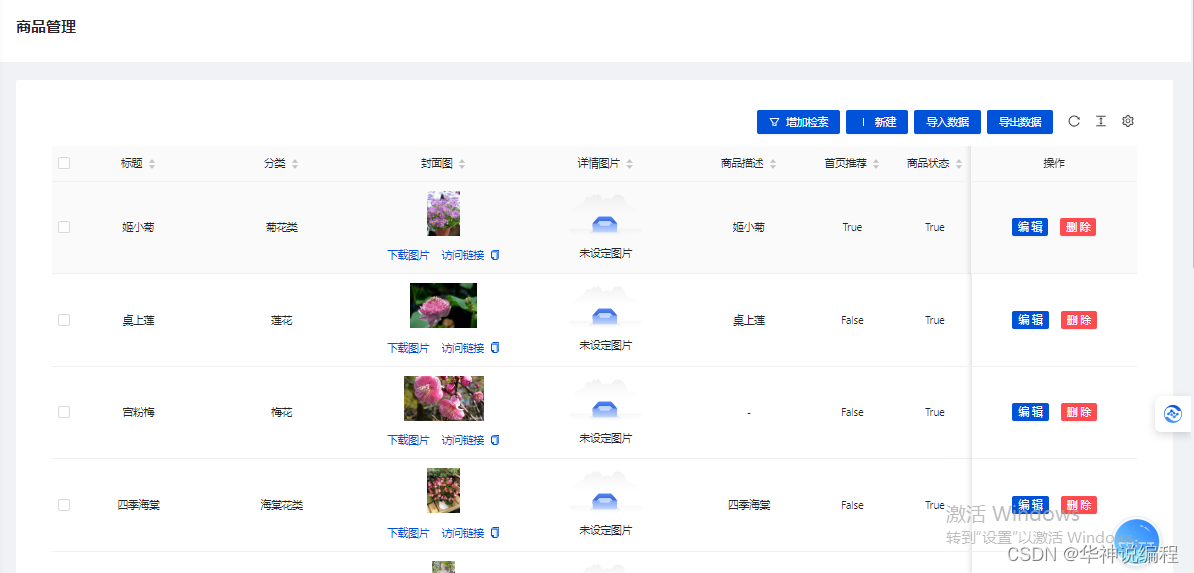This screenshot has width=1194, height=573.
Task: Edit the 四季海棠 product
Action: pyautogui.click(x=1030, y=505)
